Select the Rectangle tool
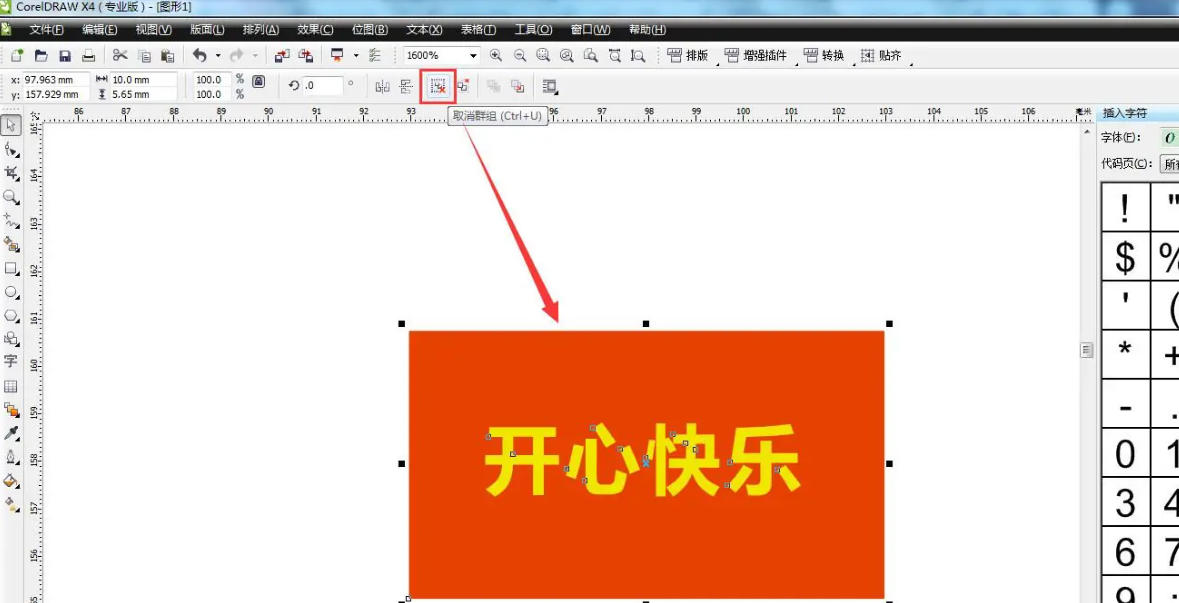This screenshot has width=1179, height=603. [12, 268]
